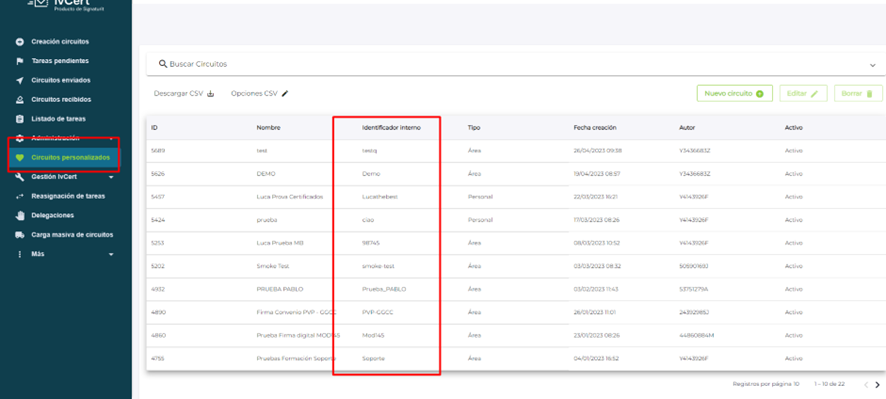Open Tareas pendientes flag icon
886x399 pixels.
(x=20, y=61)
